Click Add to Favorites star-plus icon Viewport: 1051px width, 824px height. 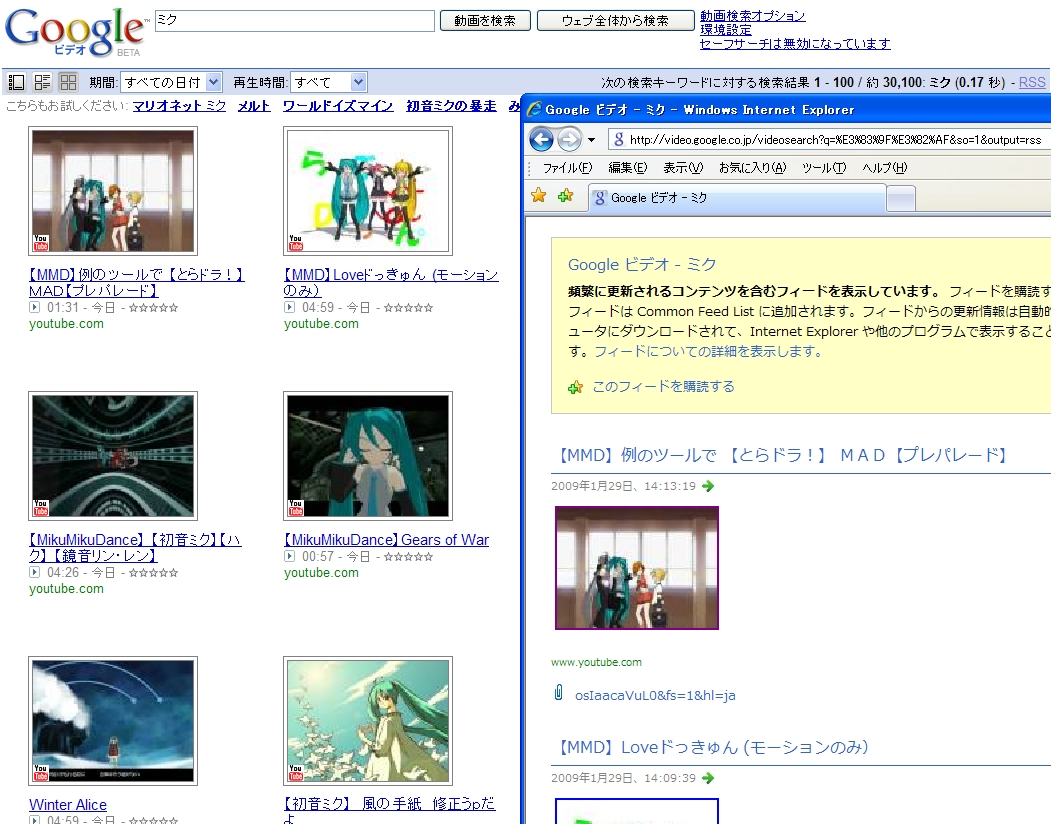(x=566, y=196)
